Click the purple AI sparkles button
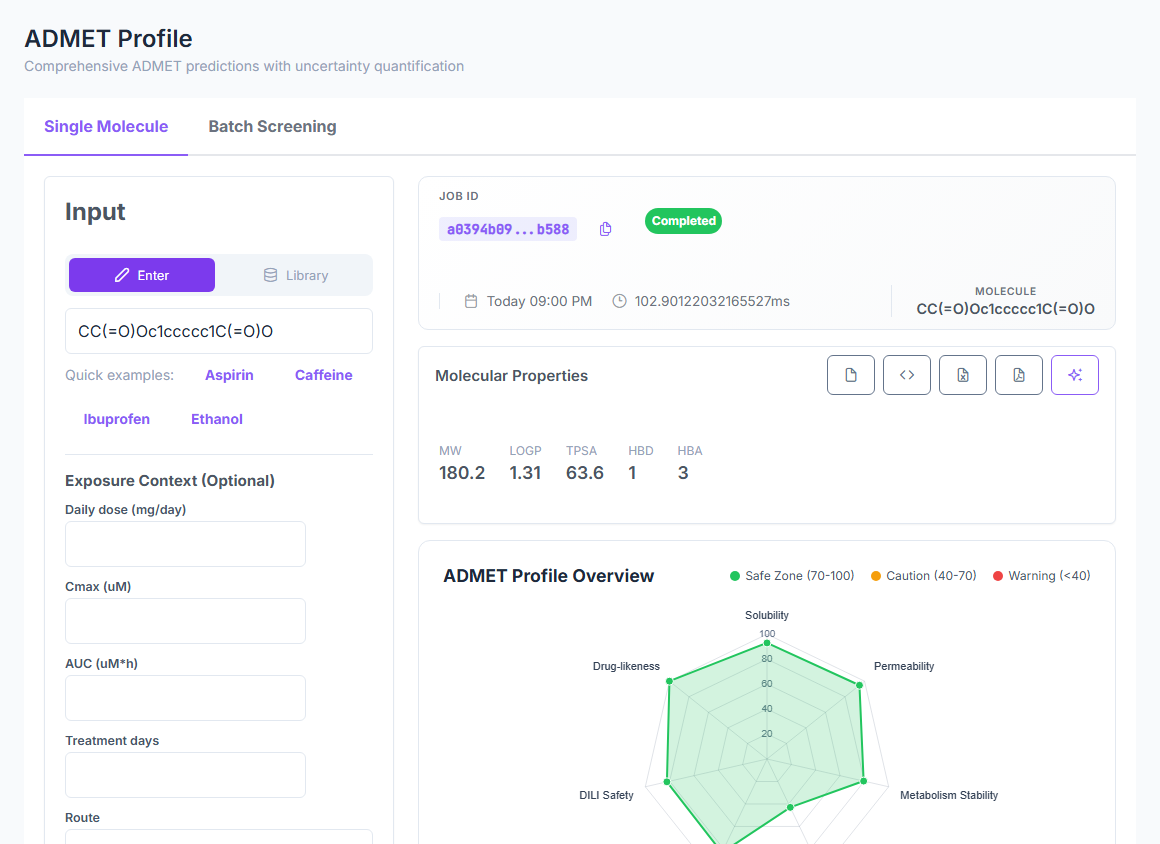Viewport: 1160px width, 844px height. (1075, 375)
